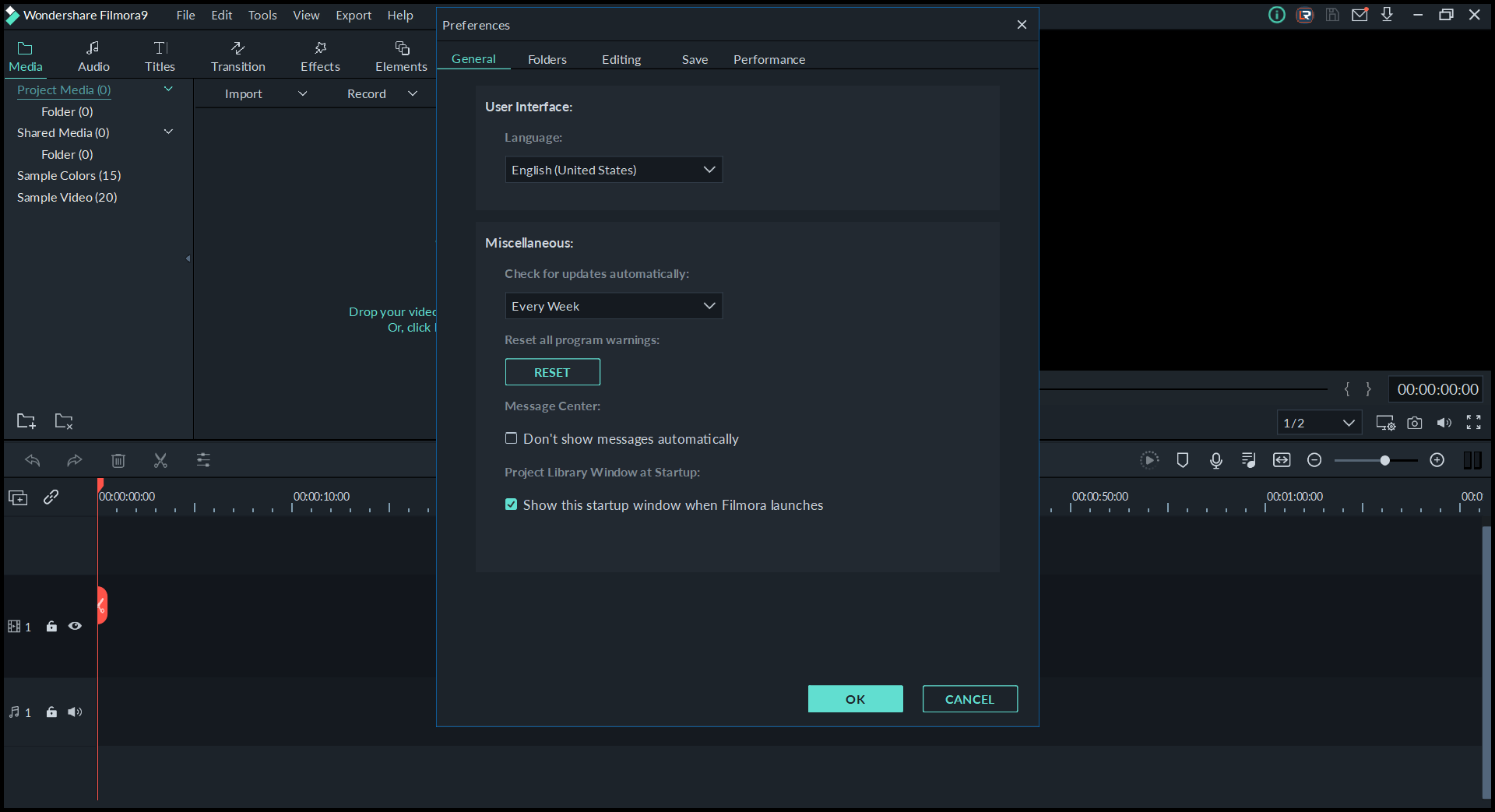Click the Redo arrow in timeline toolbar
Image resolution: width=1495 pixels, height=812 pixels.
point(74,460)
